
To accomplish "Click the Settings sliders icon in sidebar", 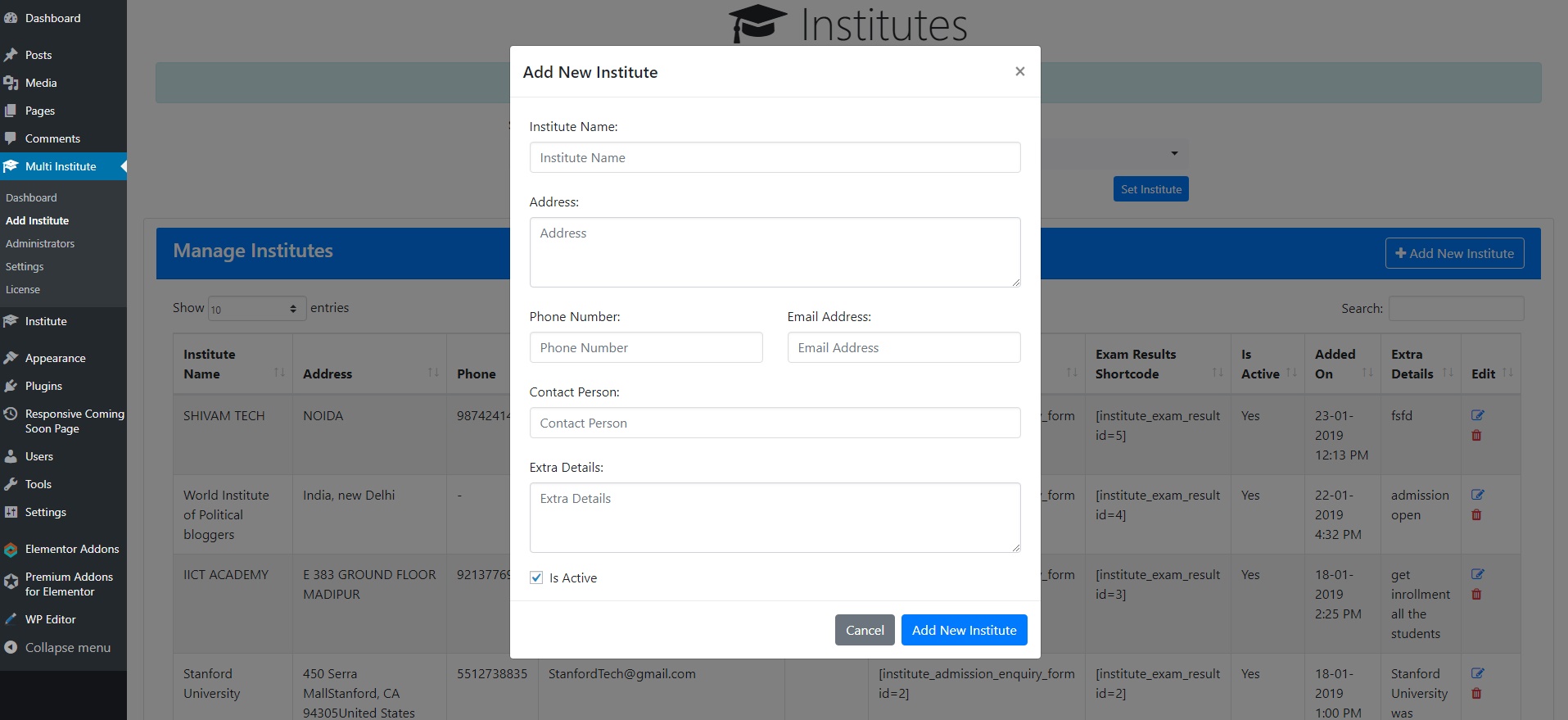I will click(x=11, y=512).
